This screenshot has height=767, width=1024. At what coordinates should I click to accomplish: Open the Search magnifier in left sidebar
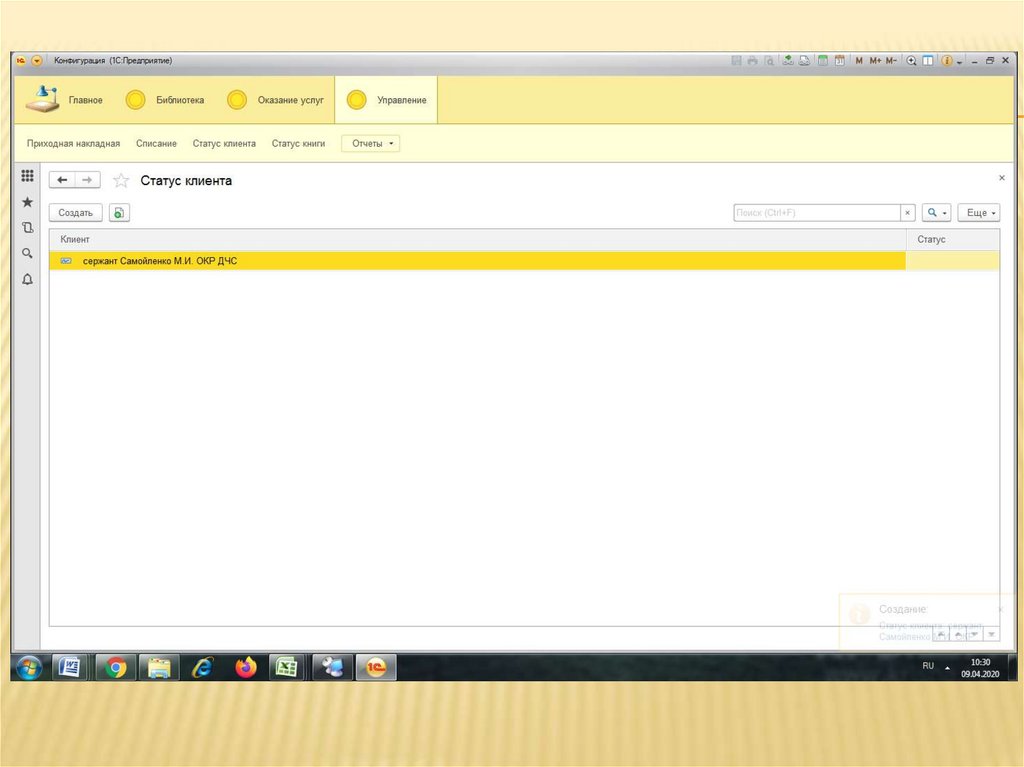(x=27, y=253)
